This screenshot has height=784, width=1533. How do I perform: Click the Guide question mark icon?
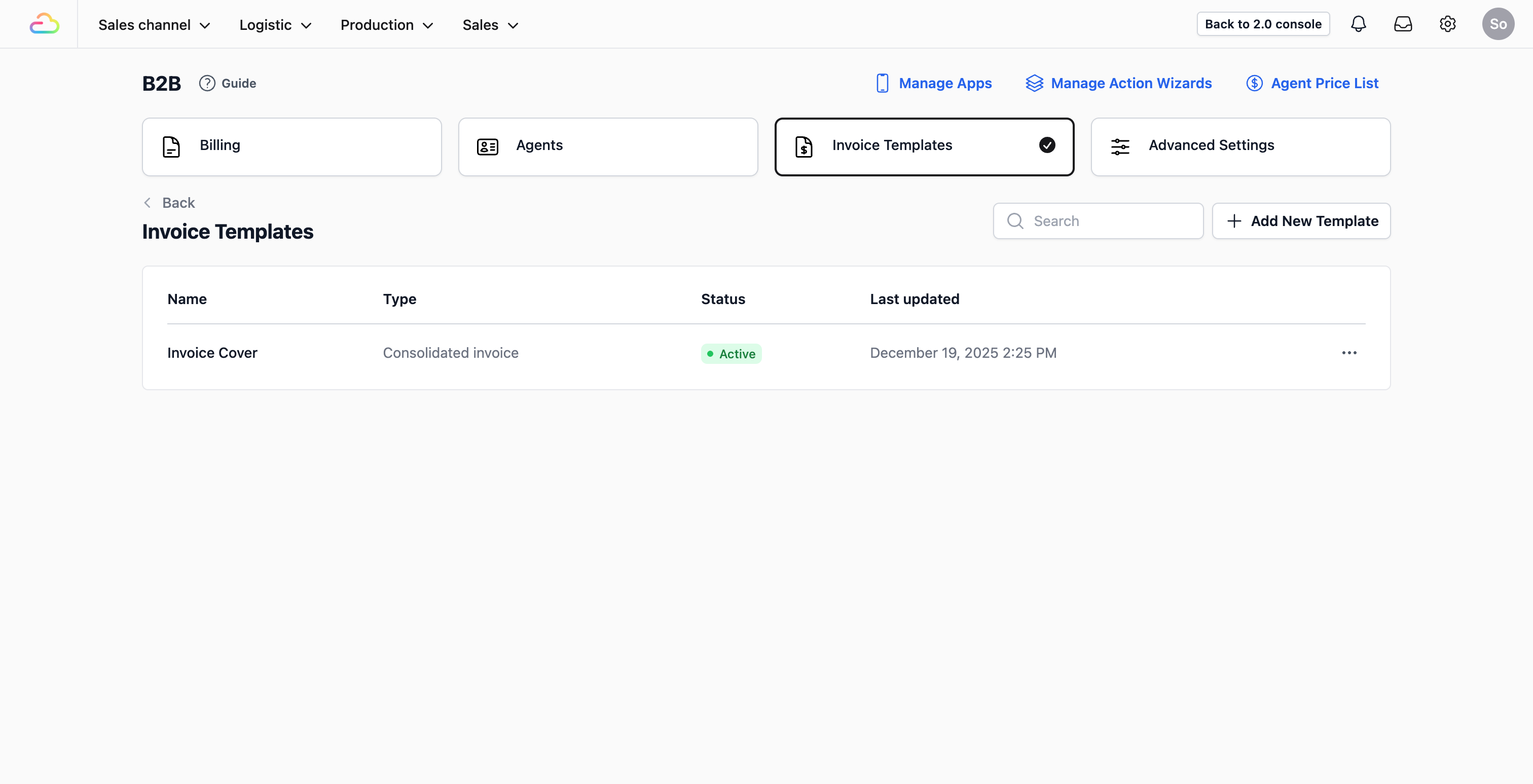(206, 83)
